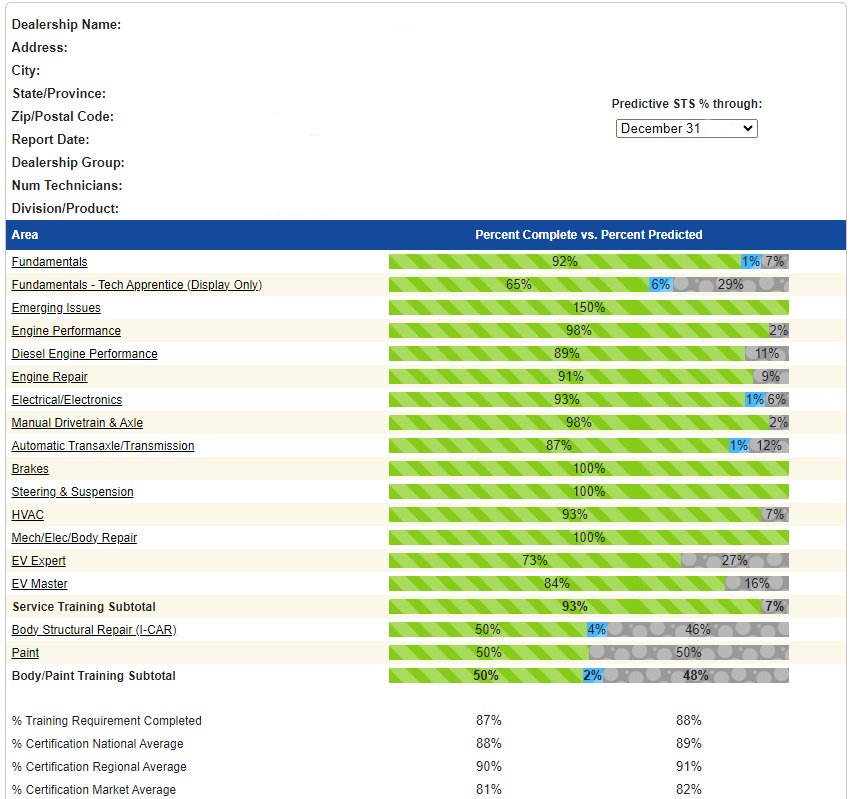This screenshot has width=852, height=799.
Task: Open the EV Master link
Action: click(40, 584)
